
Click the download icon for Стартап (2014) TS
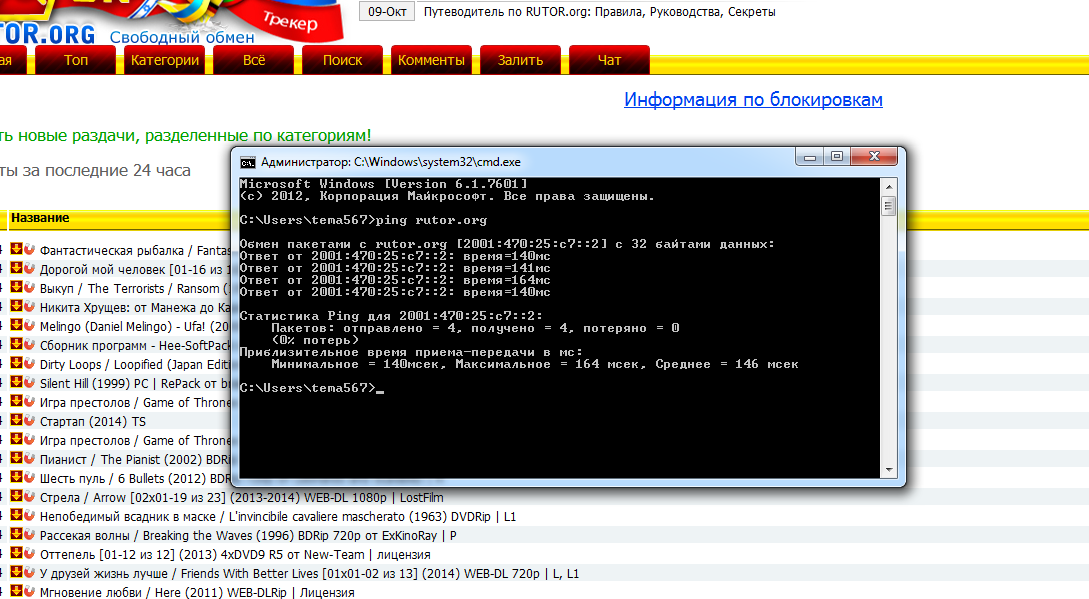pyautogui.click(x=16, y=421)
